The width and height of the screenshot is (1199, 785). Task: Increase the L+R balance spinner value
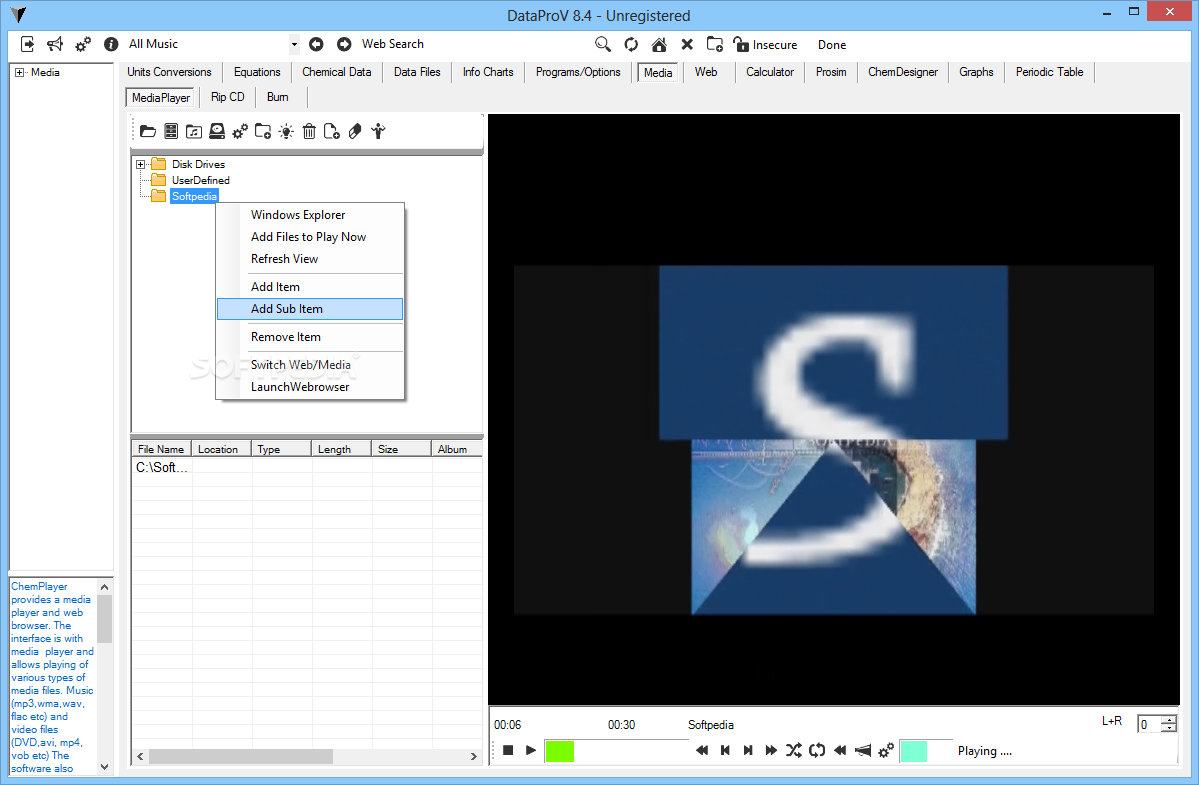coord(1168,720)
